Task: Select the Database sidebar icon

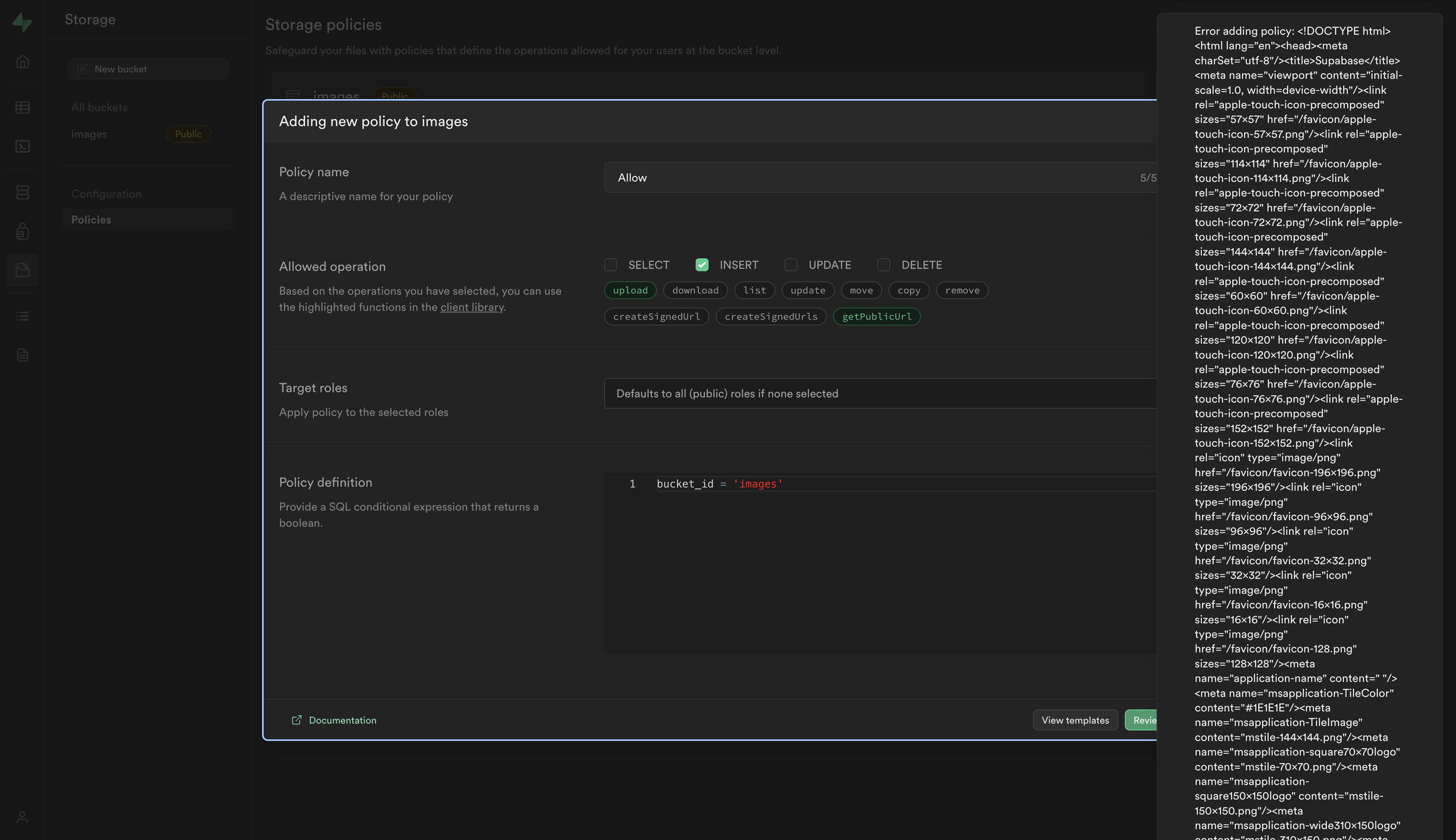Action: coord(23,192)
